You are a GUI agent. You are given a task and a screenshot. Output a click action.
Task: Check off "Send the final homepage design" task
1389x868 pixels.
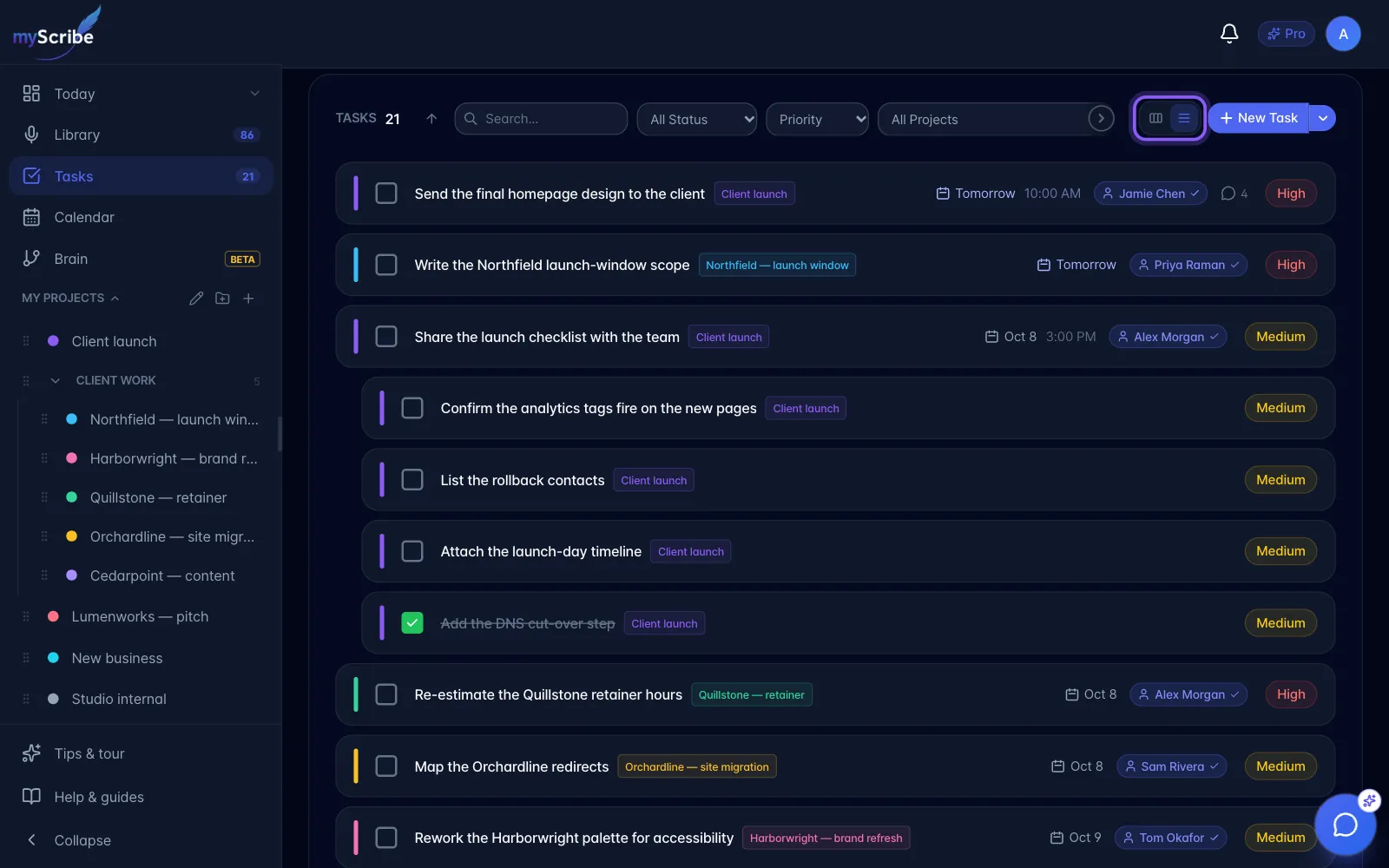click(x=386, y=193)
